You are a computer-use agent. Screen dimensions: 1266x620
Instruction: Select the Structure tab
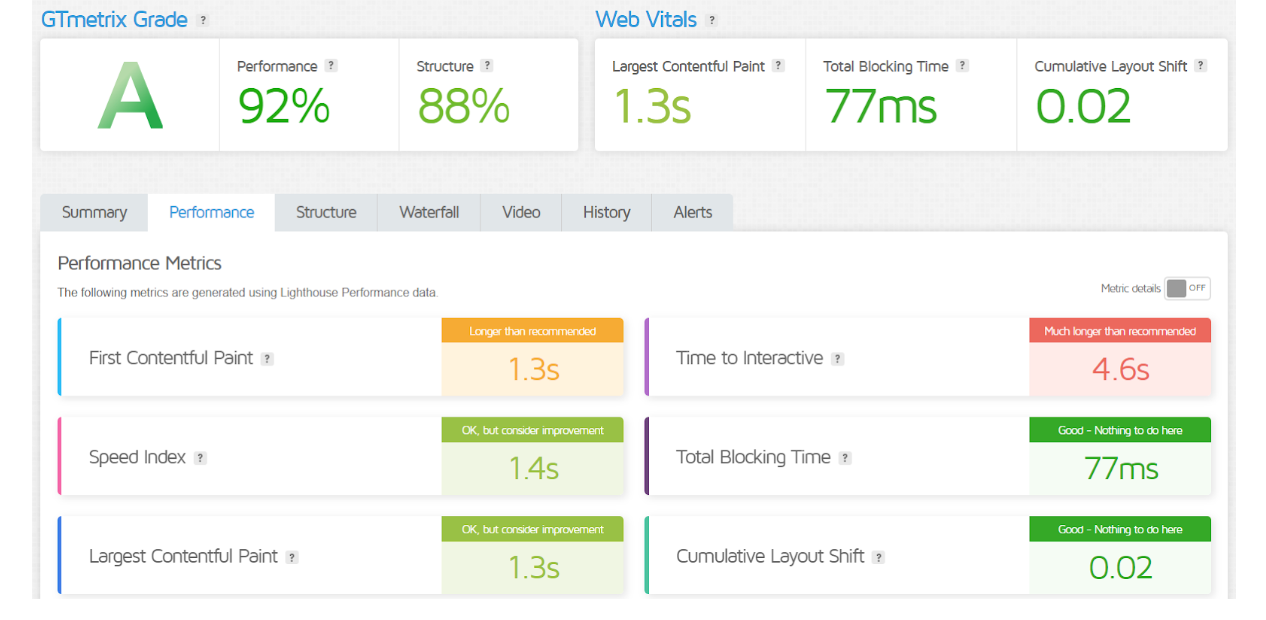(x=326, y=212)
